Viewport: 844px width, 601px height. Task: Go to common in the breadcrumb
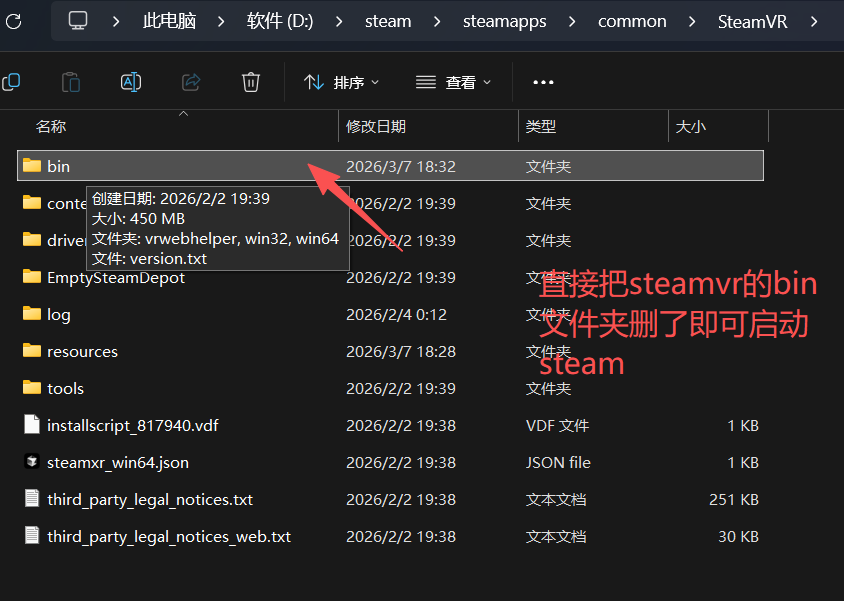[632, 22]
